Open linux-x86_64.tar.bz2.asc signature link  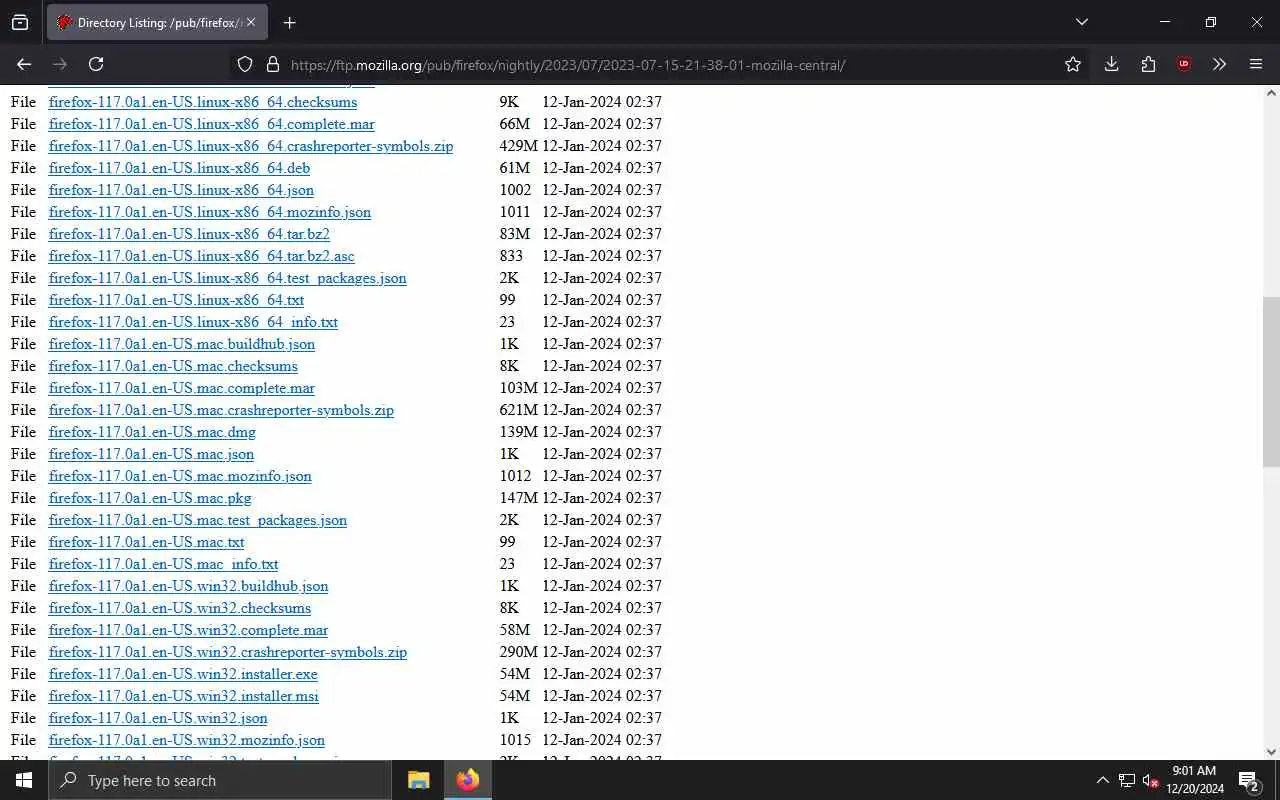coord(202,256)
